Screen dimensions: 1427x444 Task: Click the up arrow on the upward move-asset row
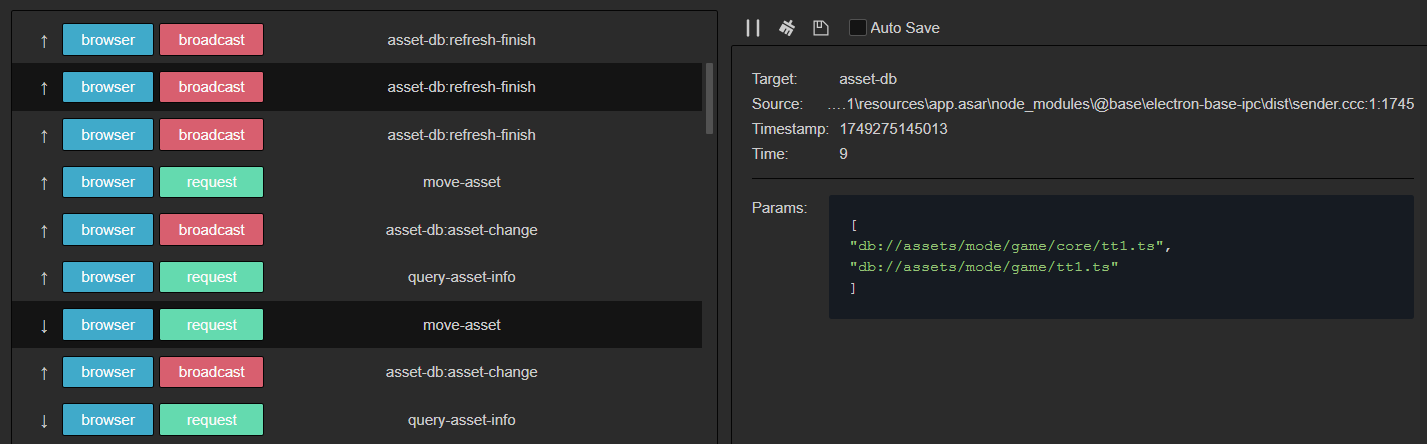(x=43, y=182)
